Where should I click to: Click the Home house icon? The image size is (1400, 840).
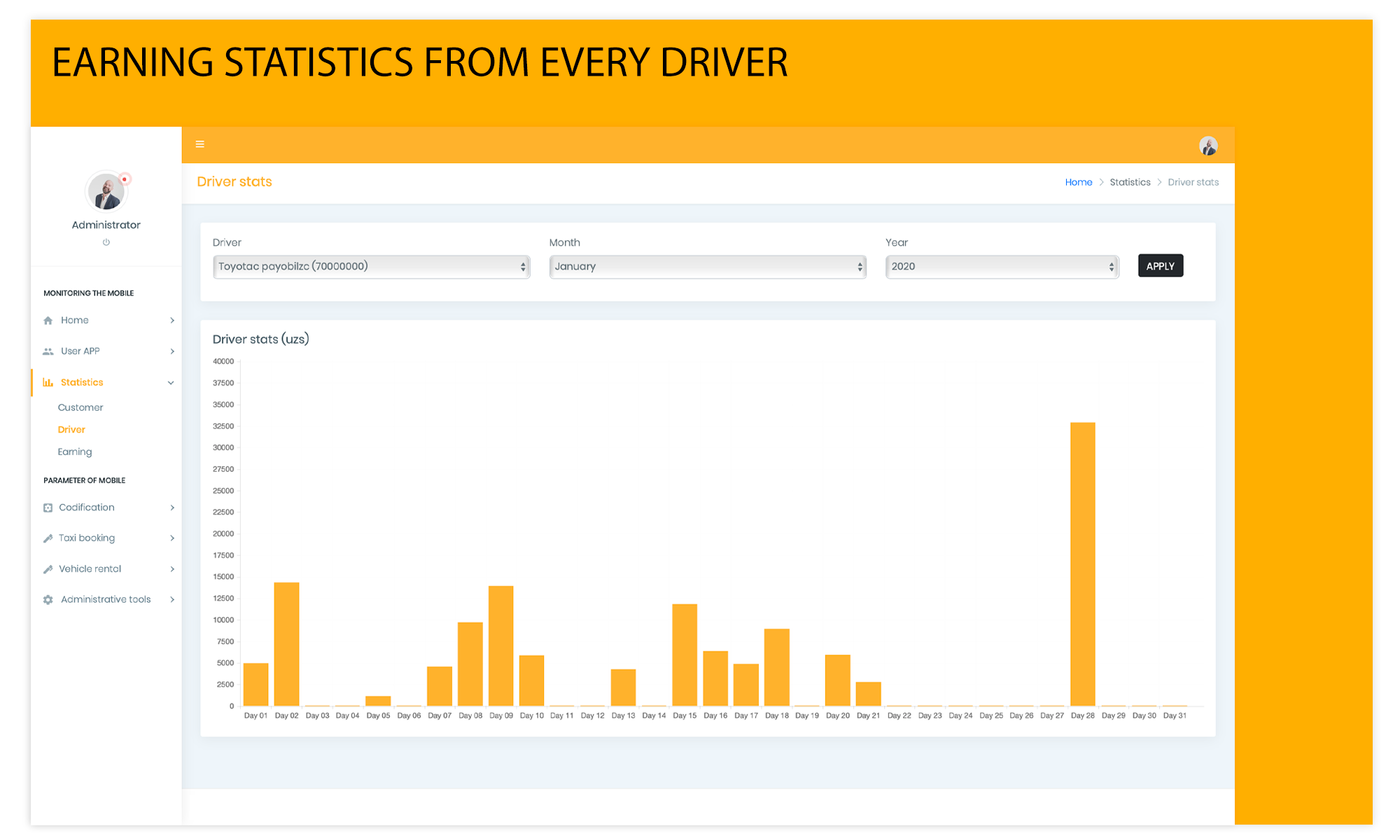point(48,321)
